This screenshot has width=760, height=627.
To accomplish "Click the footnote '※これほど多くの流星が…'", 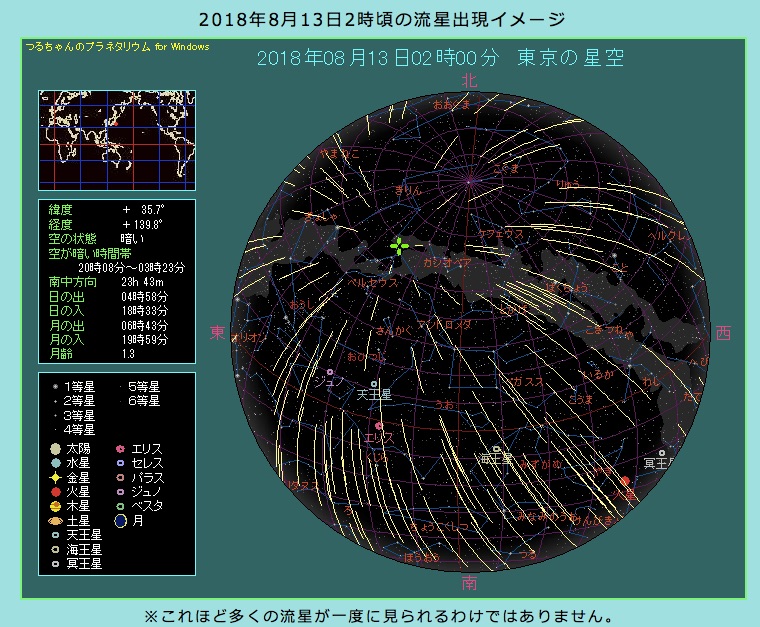I will coord(380,616).
